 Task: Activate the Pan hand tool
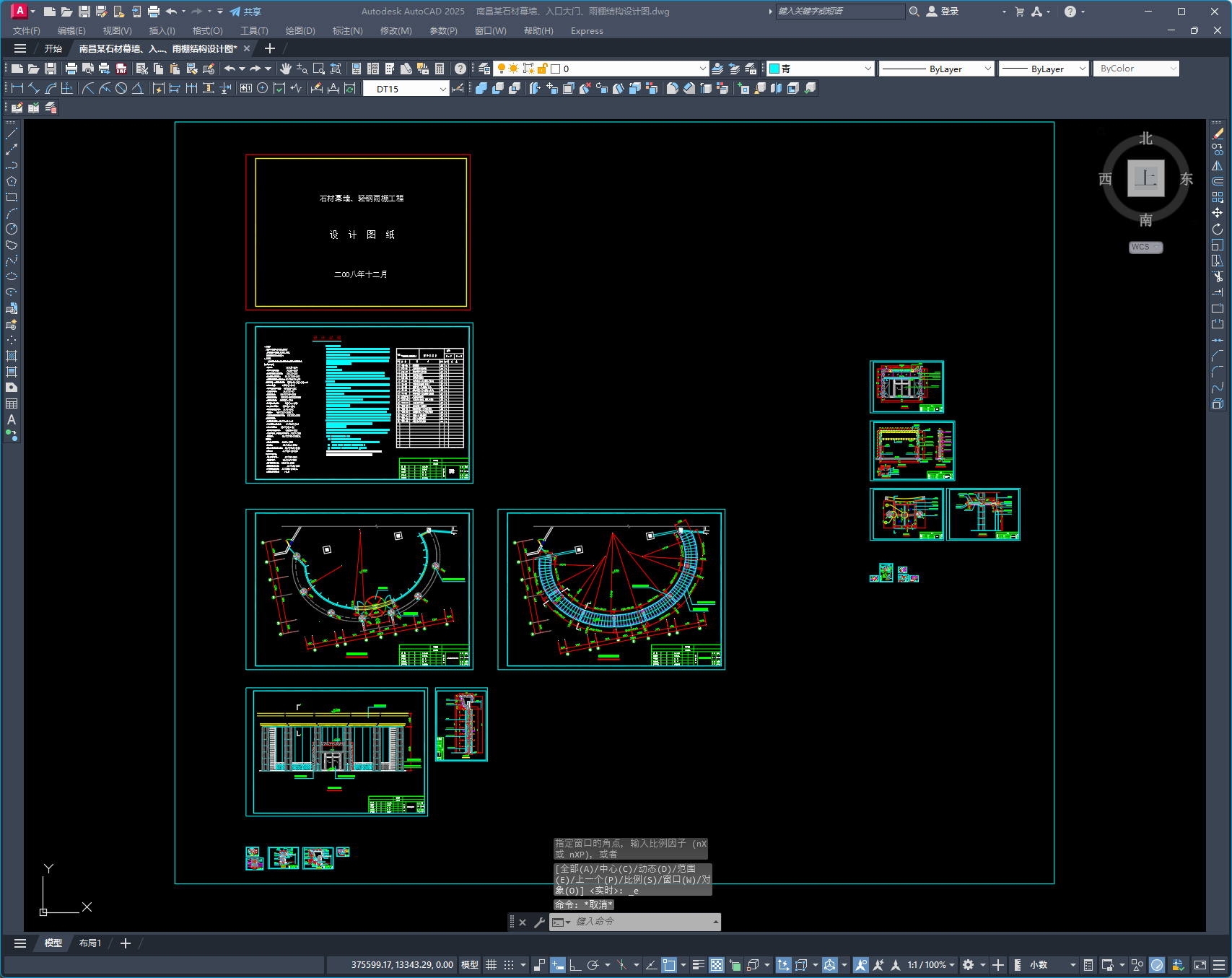click(286, 69)
